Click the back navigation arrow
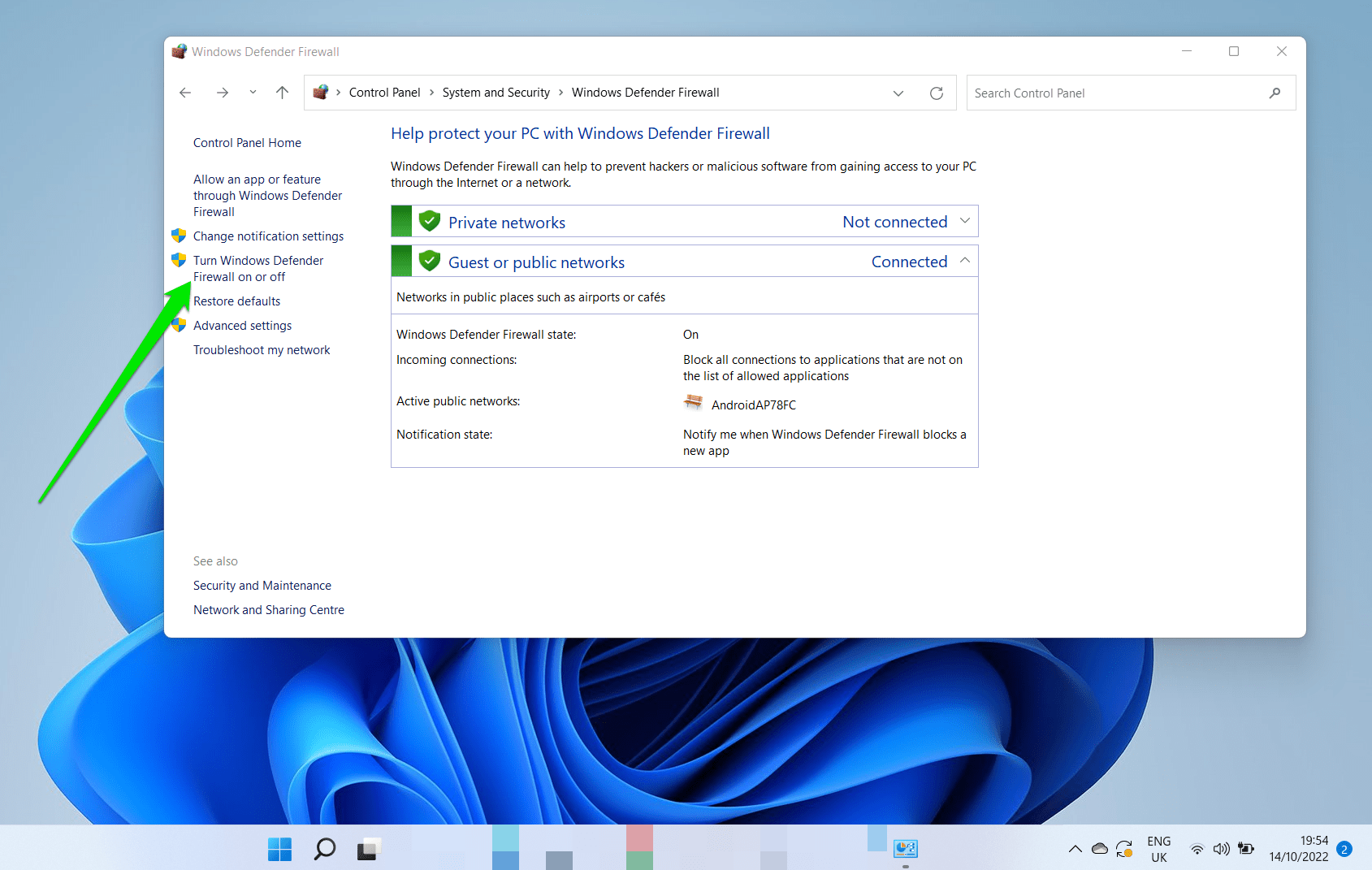 [185, 92]
